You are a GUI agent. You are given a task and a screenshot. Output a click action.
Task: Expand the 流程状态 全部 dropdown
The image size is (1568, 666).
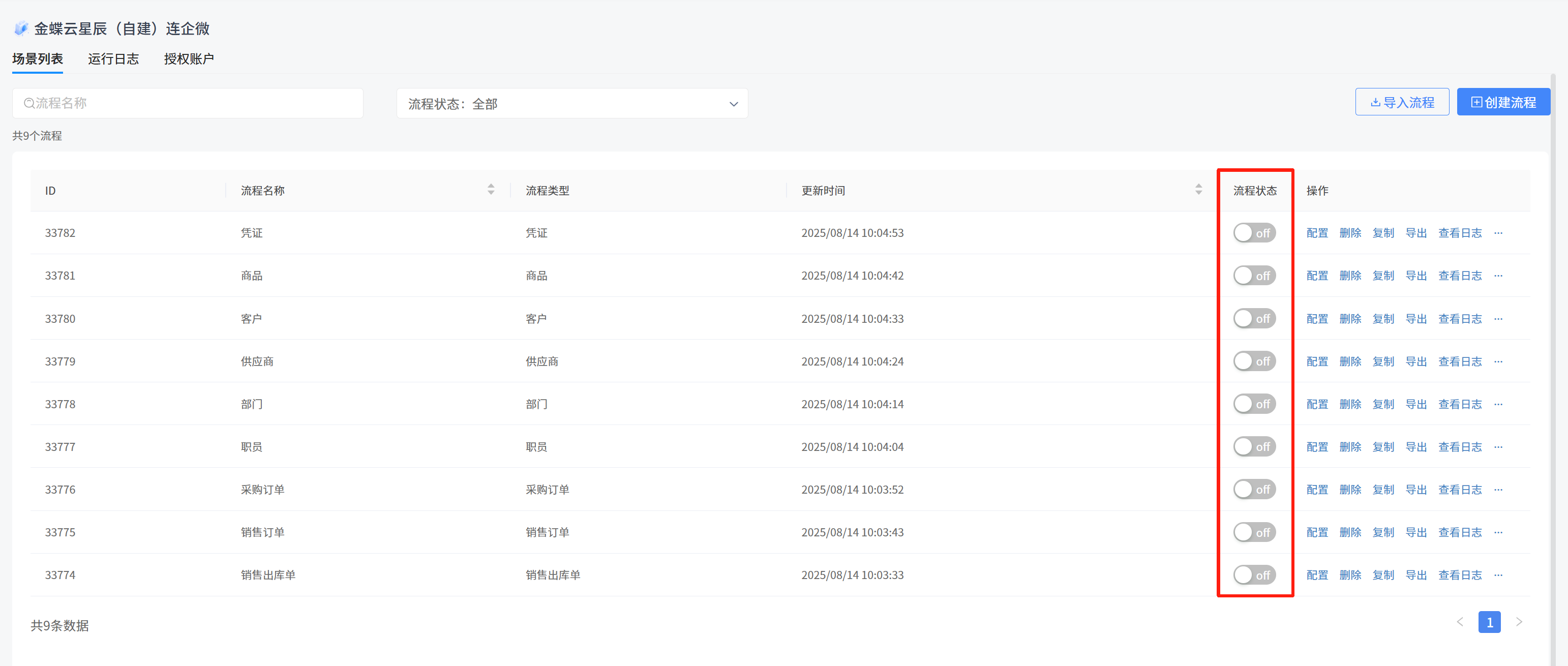[x=571, y=104]
